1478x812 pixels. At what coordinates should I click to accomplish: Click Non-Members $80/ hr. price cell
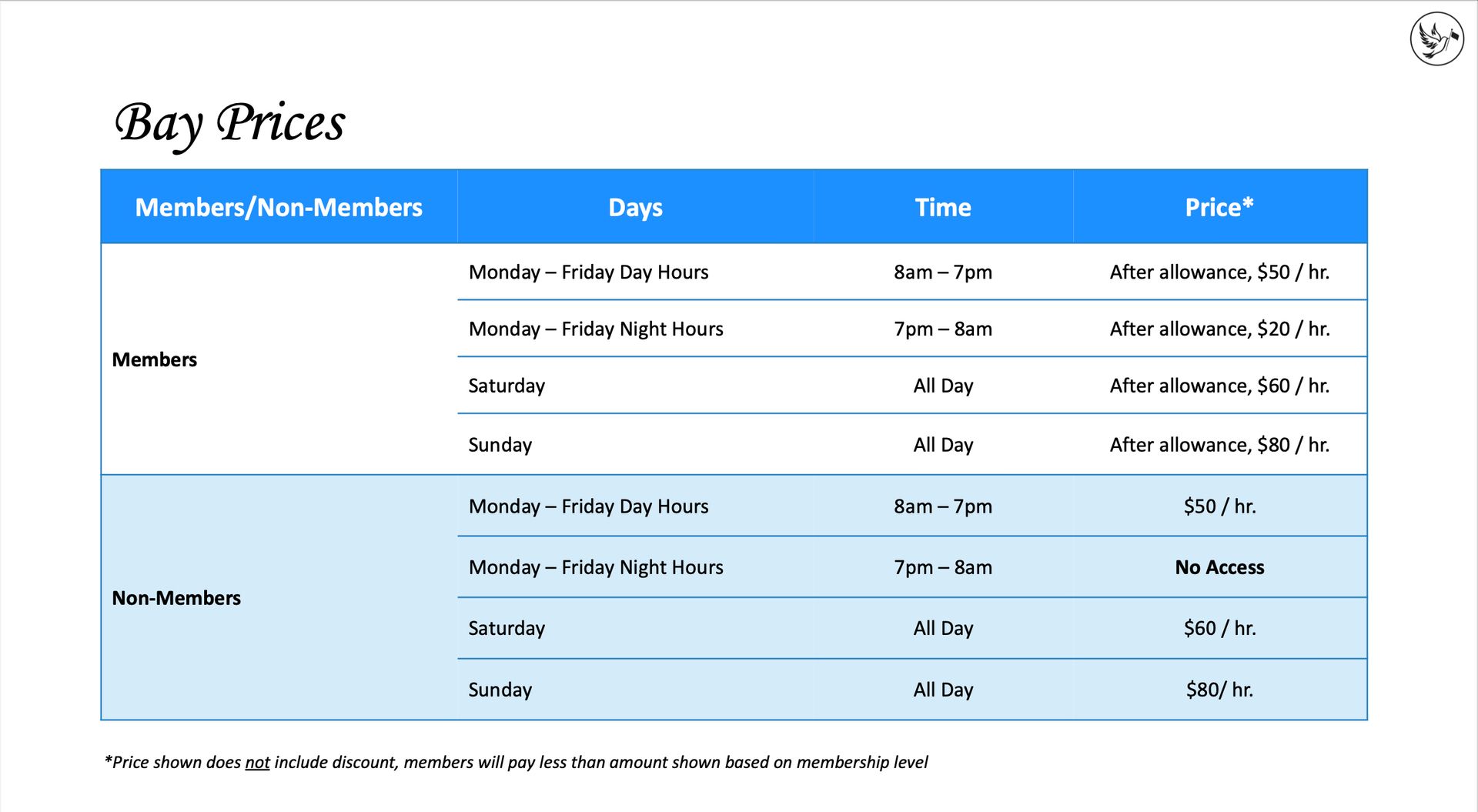click(x=1219, y=690)
